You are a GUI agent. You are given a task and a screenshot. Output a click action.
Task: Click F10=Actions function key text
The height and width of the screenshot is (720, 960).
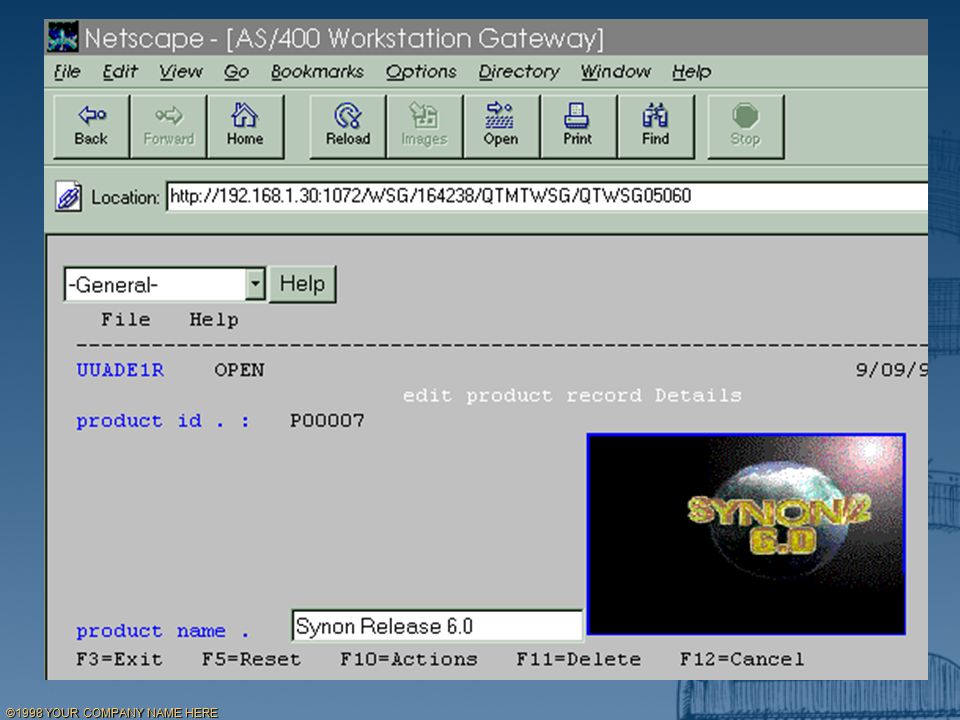pyautogui.click(x=409, y=659)
